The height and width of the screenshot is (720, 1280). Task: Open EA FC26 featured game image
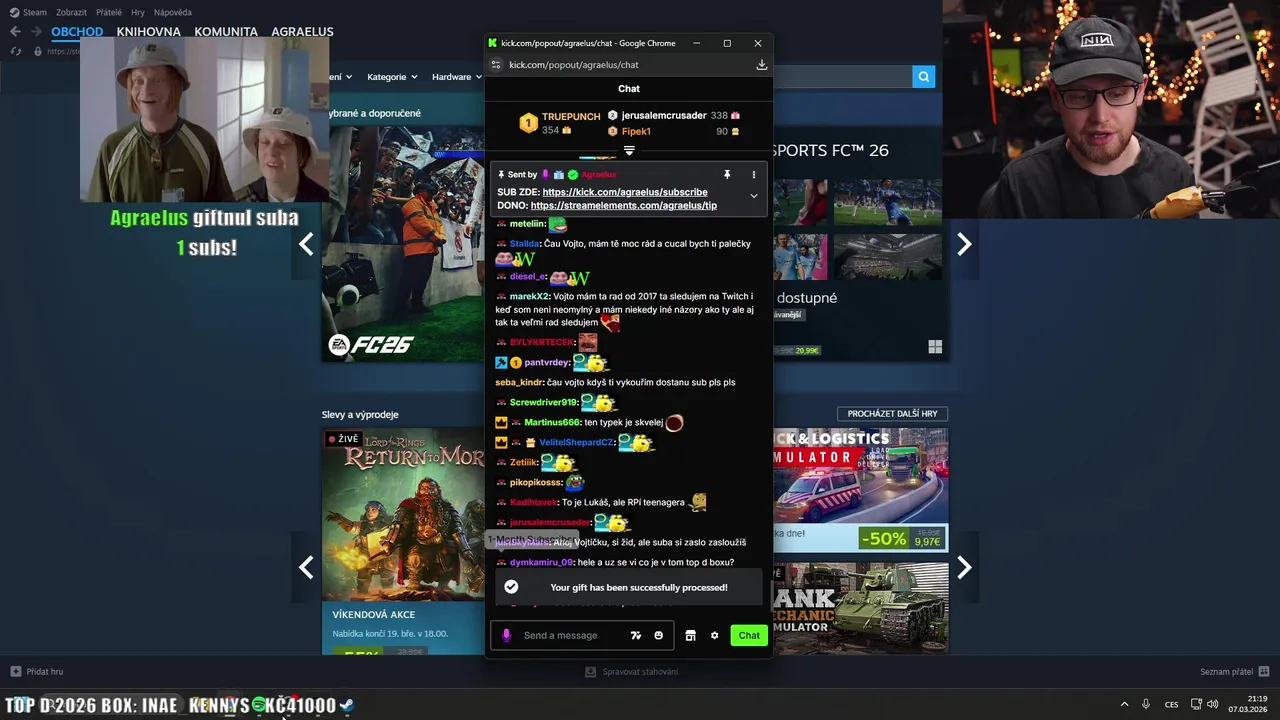click(x=404, y=243)
